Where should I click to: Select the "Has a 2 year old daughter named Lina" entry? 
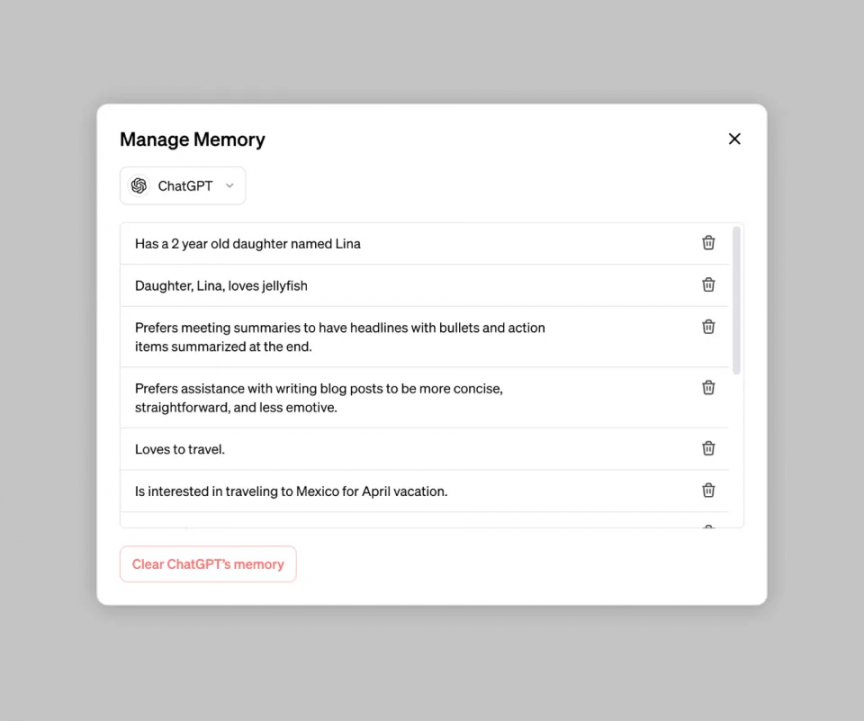tap(248, 244)
